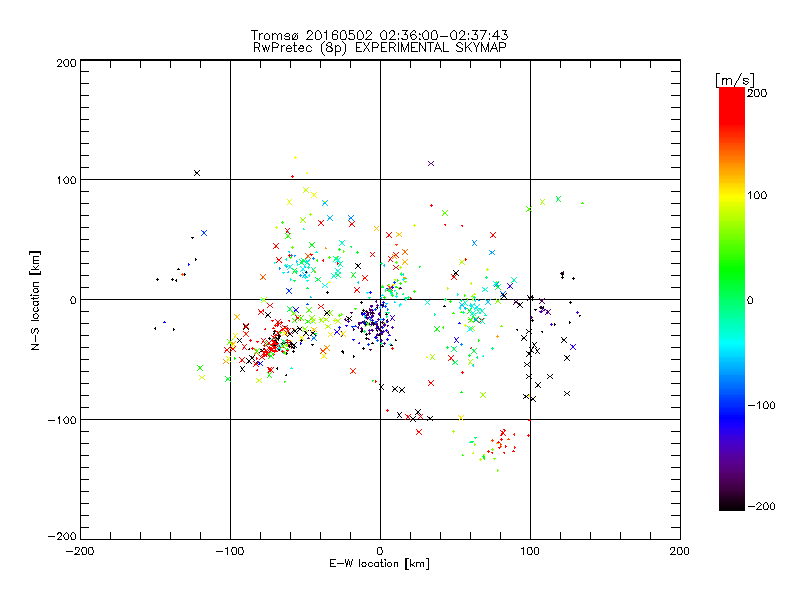
Task: Click the colorbar label "200" at top
Action: [758, 93]
